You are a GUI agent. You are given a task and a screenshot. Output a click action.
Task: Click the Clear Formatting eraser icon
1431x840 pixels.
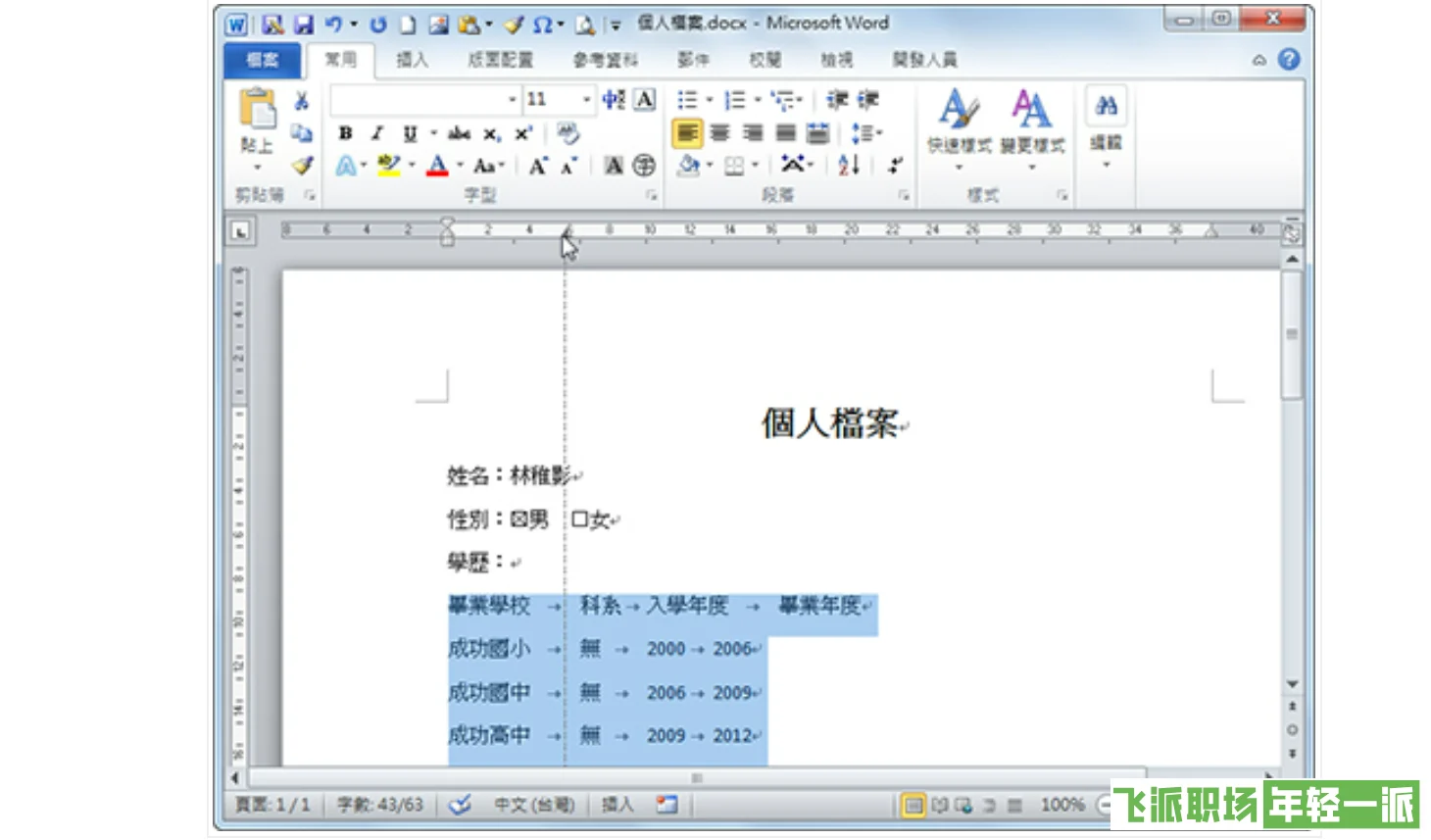coord(567,132)
